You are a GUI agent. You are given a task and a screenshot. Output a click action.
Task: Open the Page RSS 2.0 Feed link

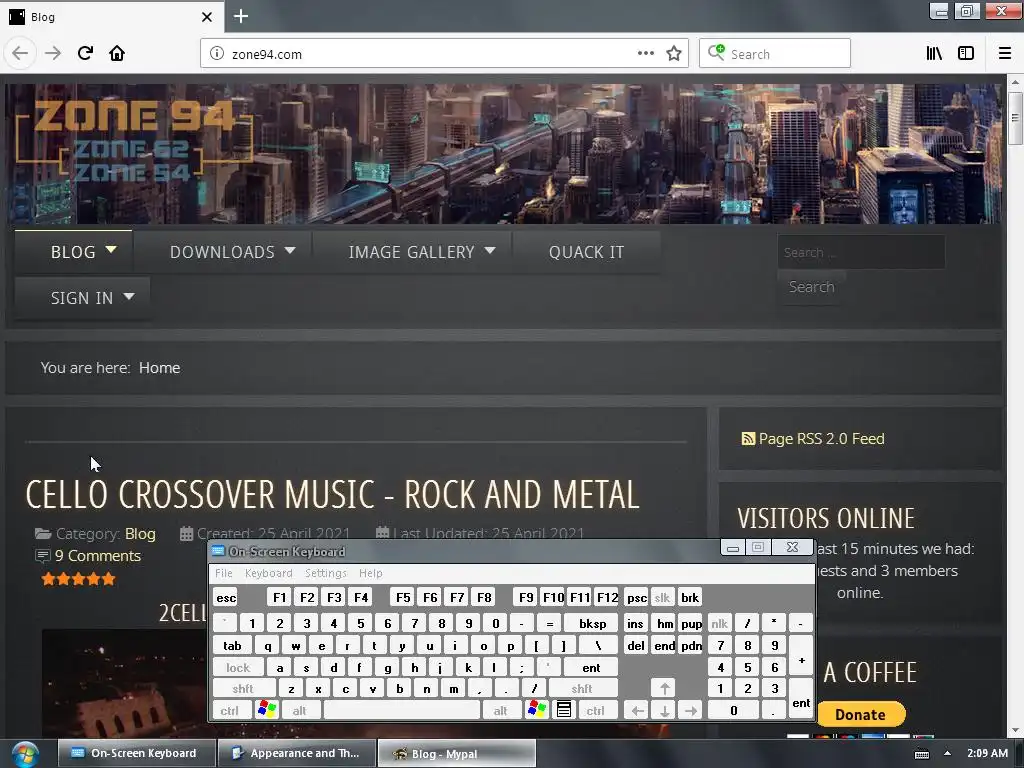pos(821,439)
